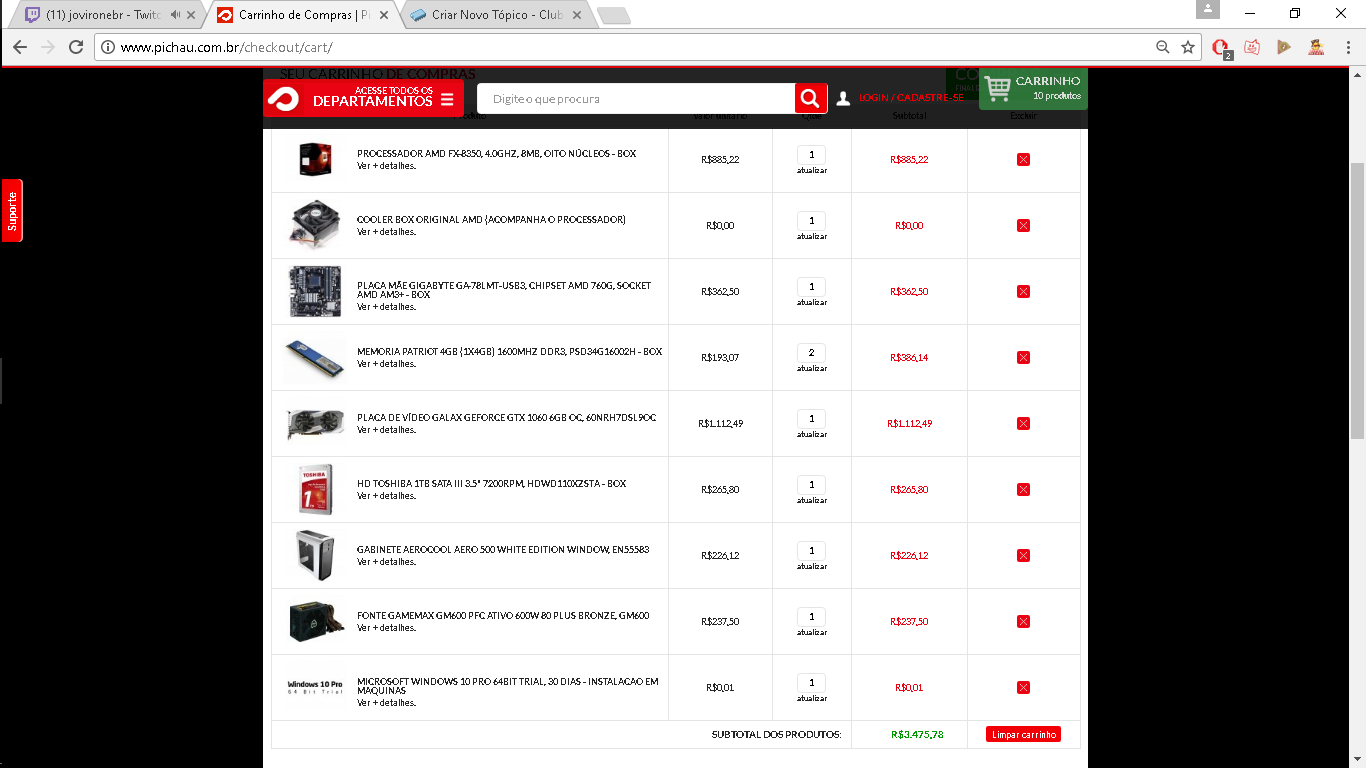
Task: Click the red extension icon with badge 2
Action: (1220, 48)
